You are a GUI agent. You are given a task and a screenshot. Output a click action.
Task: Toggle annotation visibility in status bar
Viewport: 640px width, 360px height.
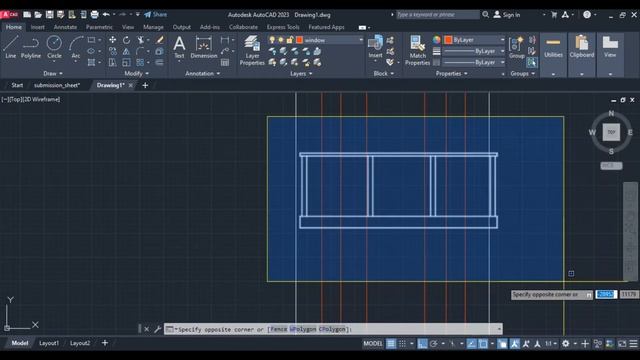tap(515, 344)
